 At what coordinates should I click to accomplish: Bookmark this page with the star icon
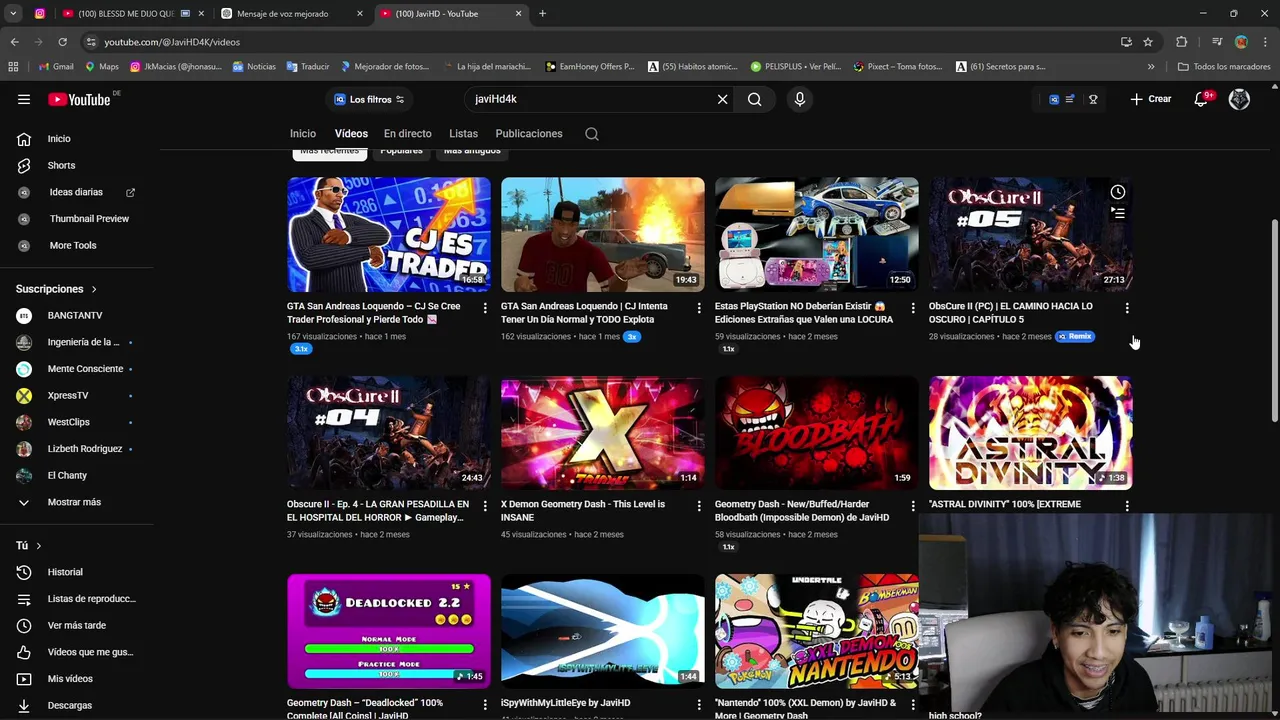pos(1148,42)
